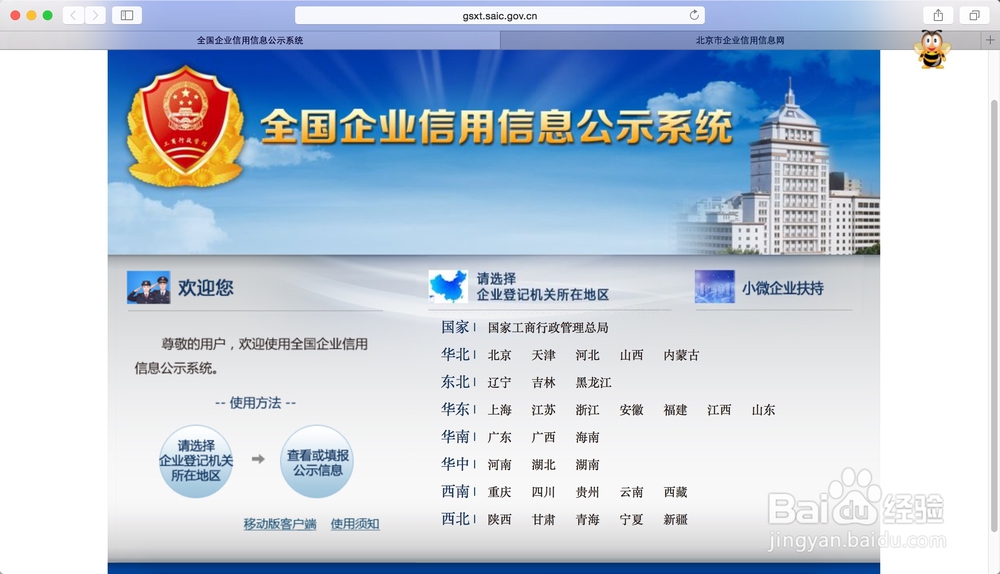Select 浙江 region

pos(587,410)
